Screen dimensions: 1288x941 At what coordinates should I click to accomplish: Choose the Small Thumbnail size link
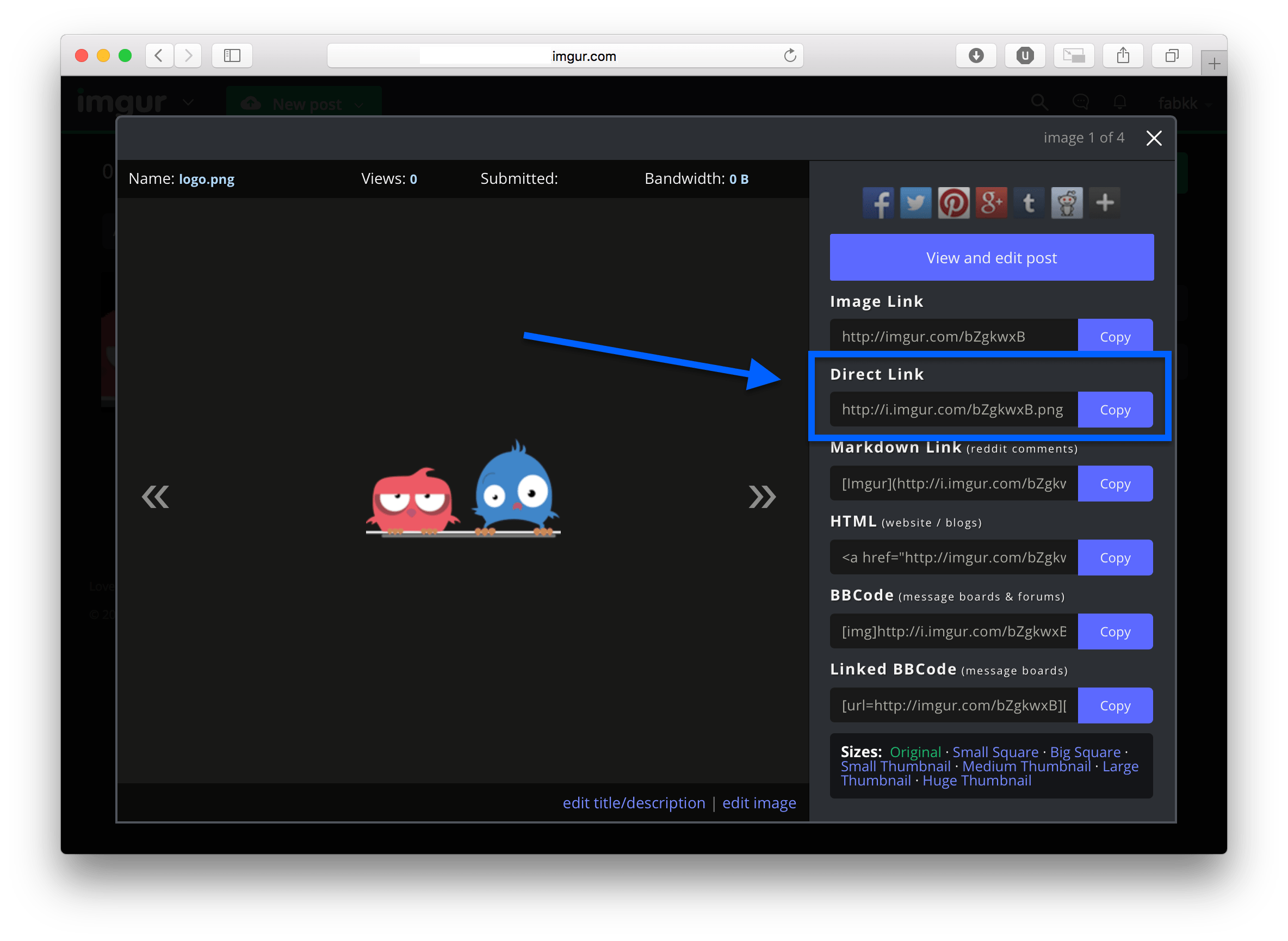click(895, 766)
